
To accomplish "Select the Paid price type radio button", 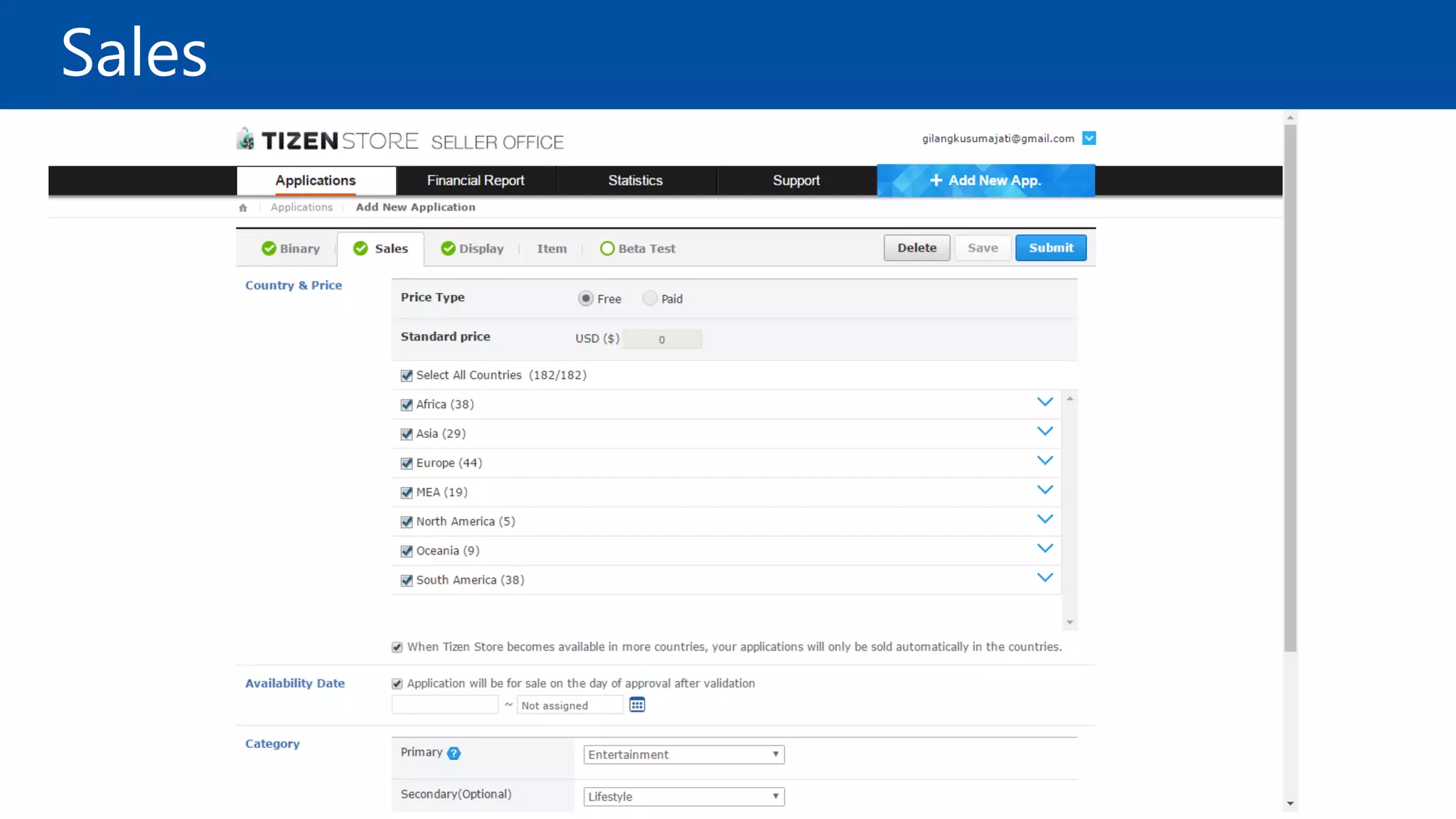I will pyautogui.click(x=650, y=299).
